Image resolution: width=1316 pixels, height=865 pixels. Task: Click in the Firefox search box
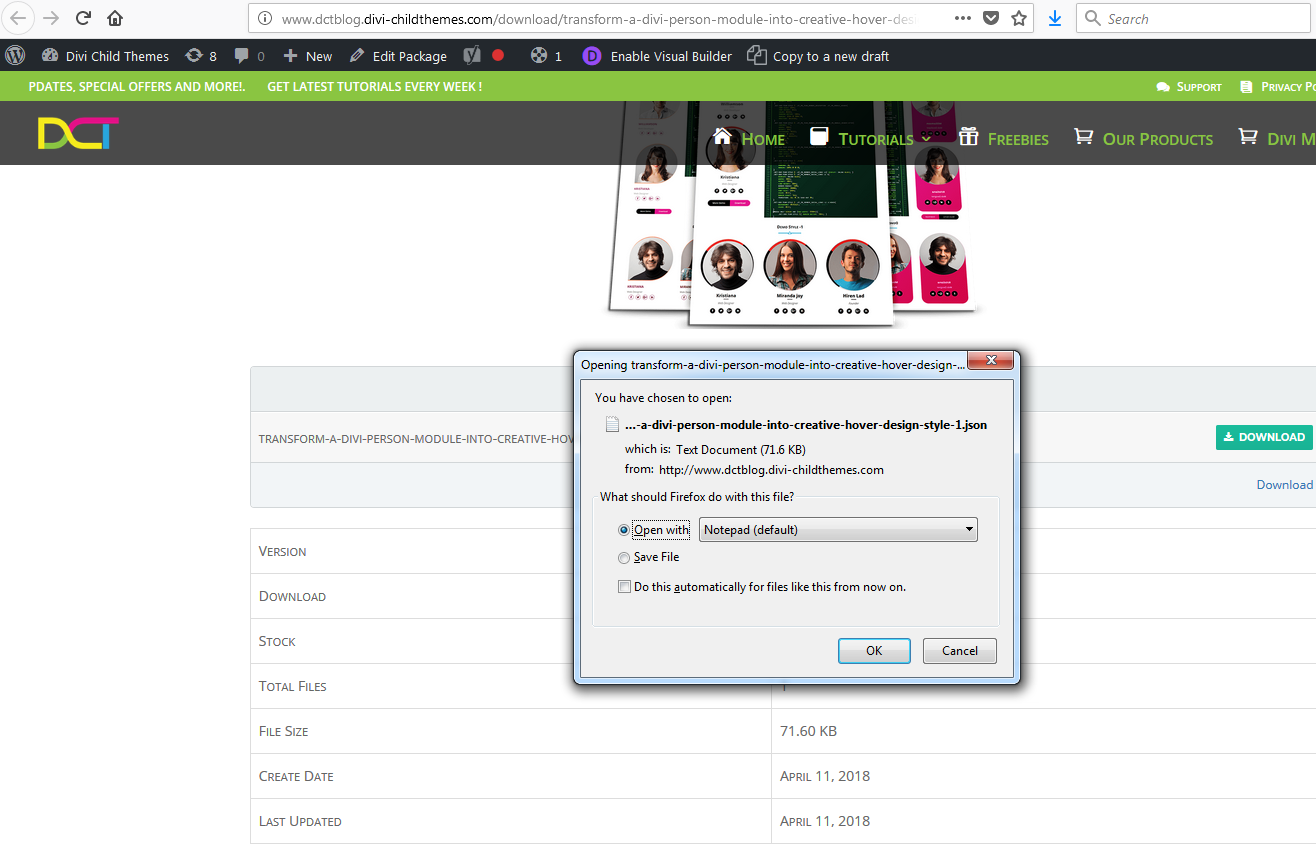point(1194,18)
